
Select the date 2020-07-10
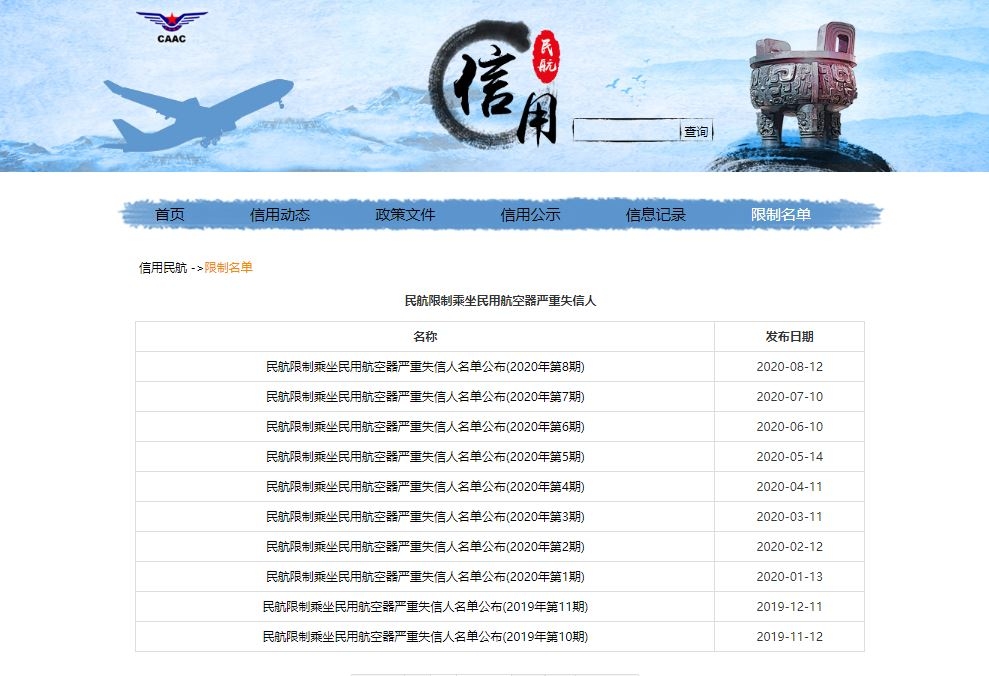[x=790, y=397]
